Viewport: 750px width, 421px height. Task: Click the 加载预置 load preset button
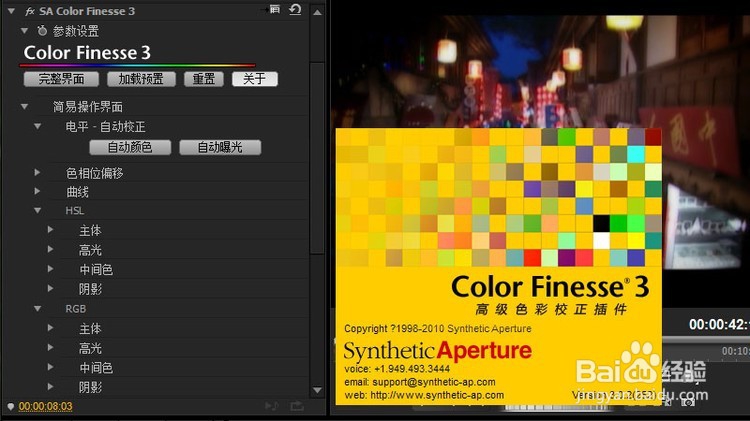(x=141, y=79)
